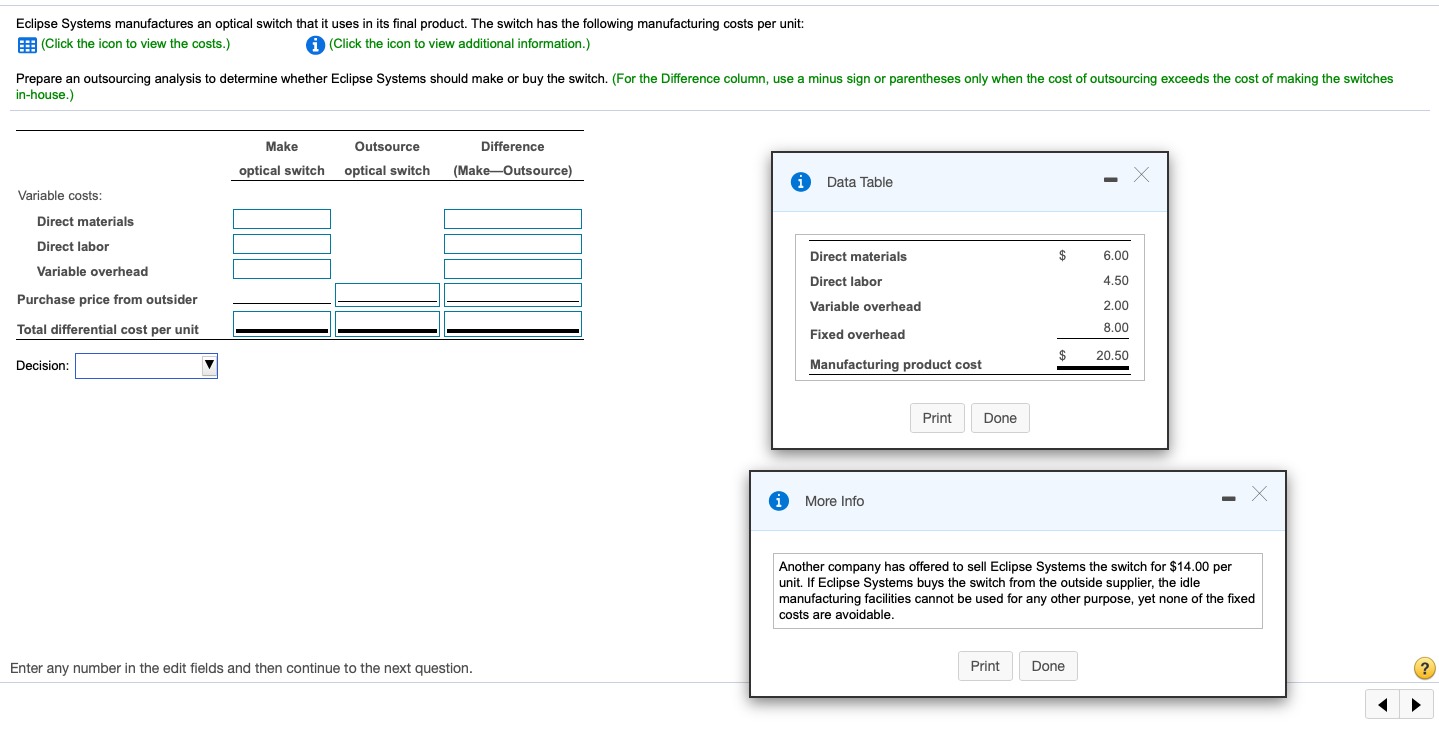This screenshot has height=730, width=1439.
Task: Click the 4.50 Direct labor value
Action: pyautogui.click(x=1116, y=281)
